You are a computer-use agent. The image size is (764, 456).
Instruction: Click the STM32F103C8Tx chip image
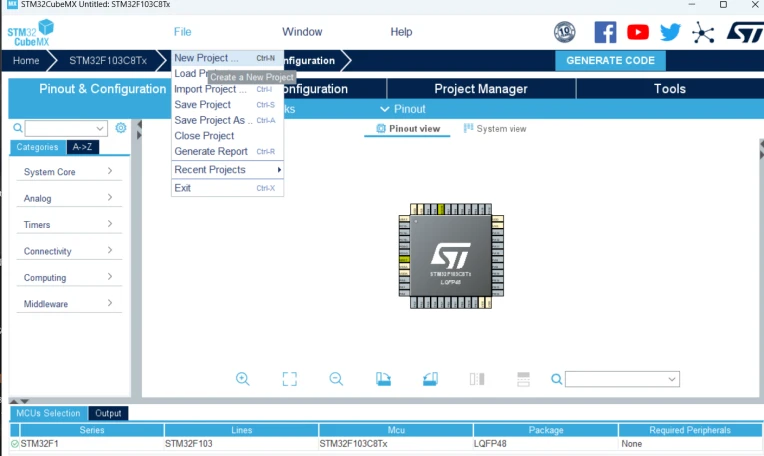(x=451, y=256)
